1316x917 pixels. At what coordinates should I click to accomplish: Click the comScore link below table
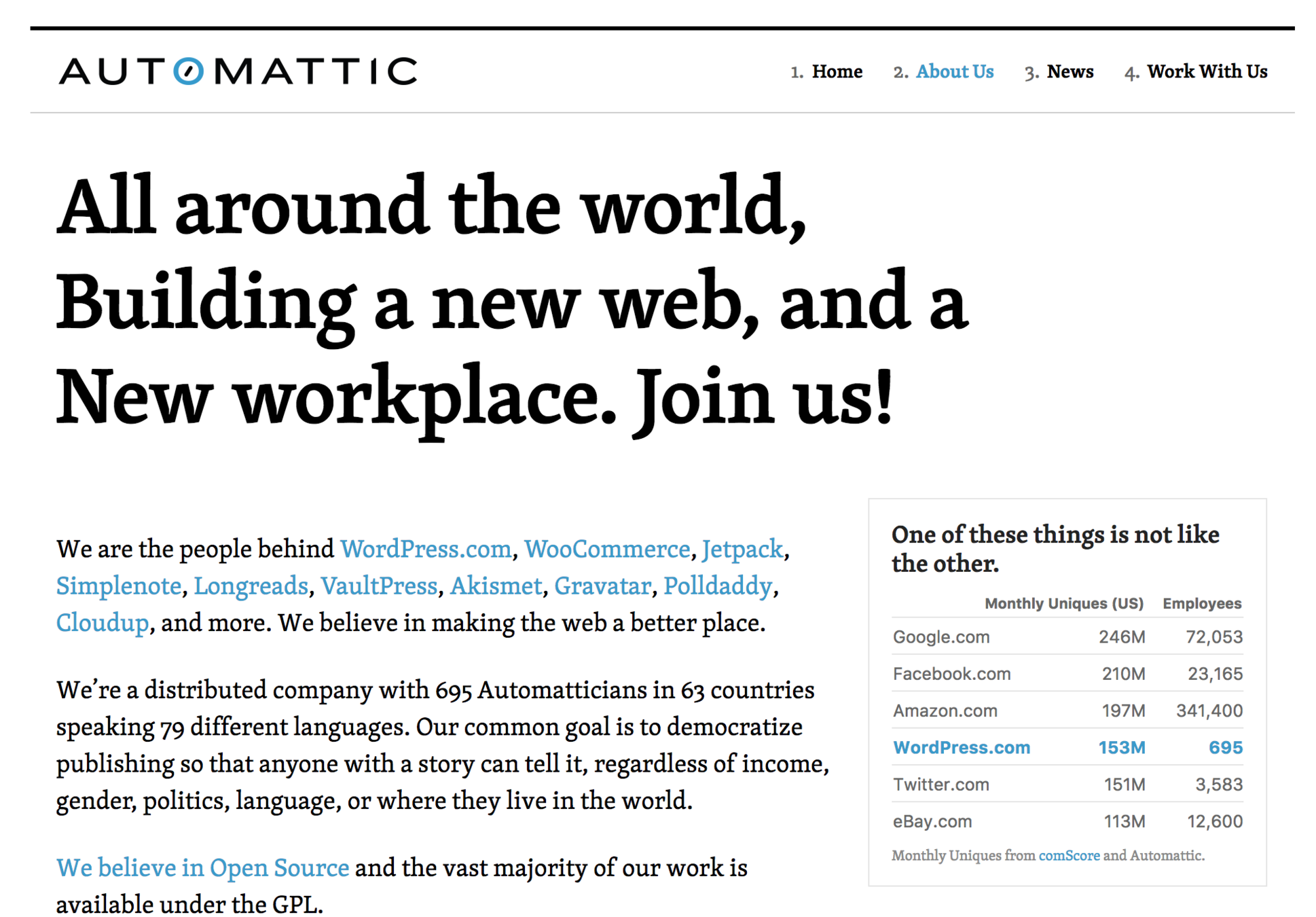1069,855
